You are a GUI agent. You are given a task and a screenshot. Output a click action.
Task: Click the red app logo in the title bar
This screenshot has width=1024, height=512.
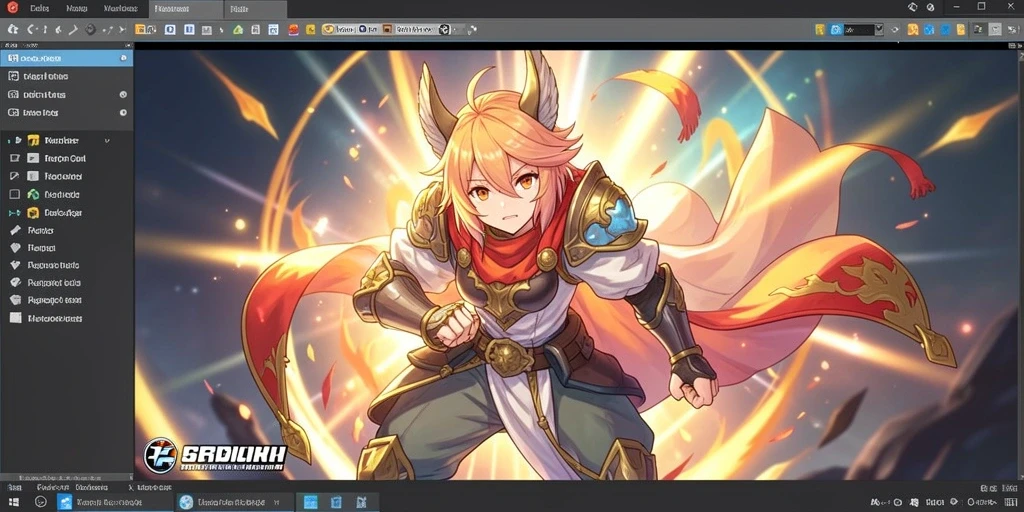pyautogui.click(x=13, y=8)
